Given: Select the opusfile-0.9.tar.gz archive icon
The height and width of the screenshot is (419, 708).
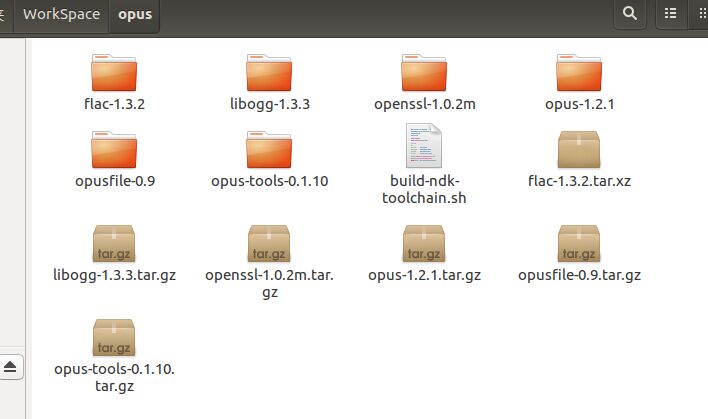Looking at the screenshot, I should click(579, 244).
